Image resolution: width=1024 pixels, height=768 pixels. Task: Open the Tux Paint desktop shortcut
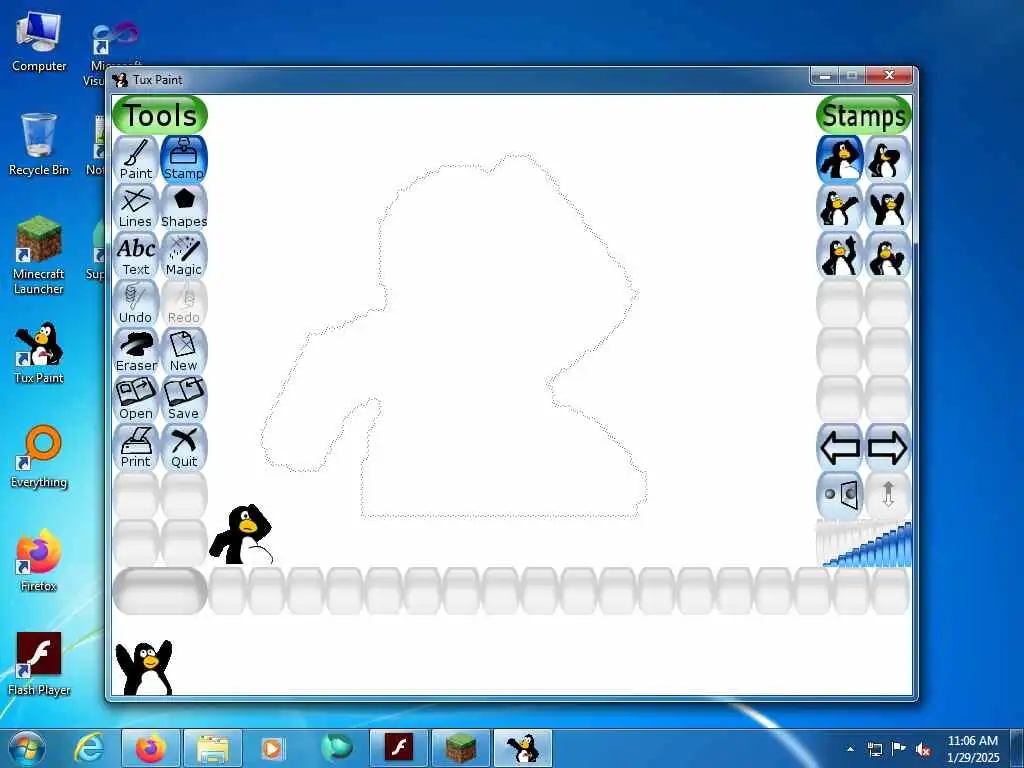[x=39, y=353]
